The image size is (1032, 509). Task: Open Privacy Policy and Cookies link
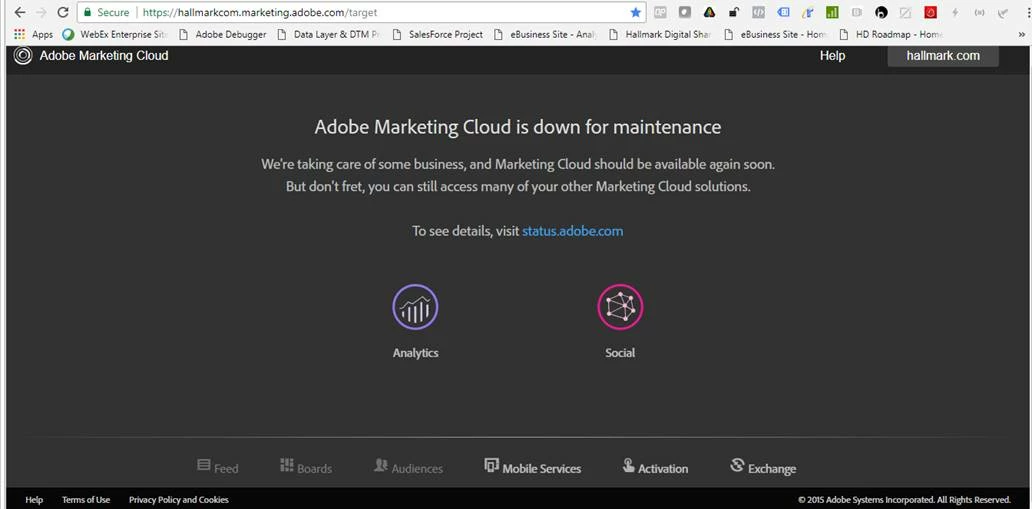coord(179,500)
